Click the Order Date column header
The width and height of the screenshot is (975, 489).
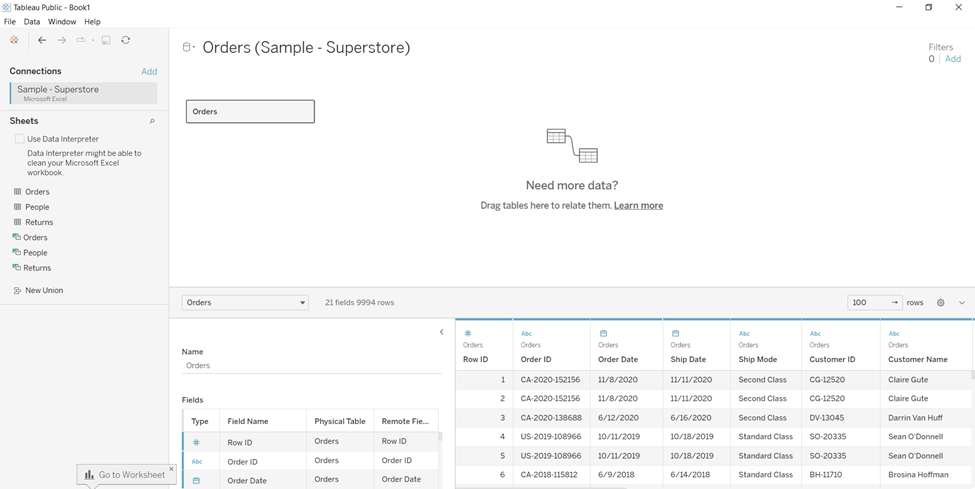618,360
